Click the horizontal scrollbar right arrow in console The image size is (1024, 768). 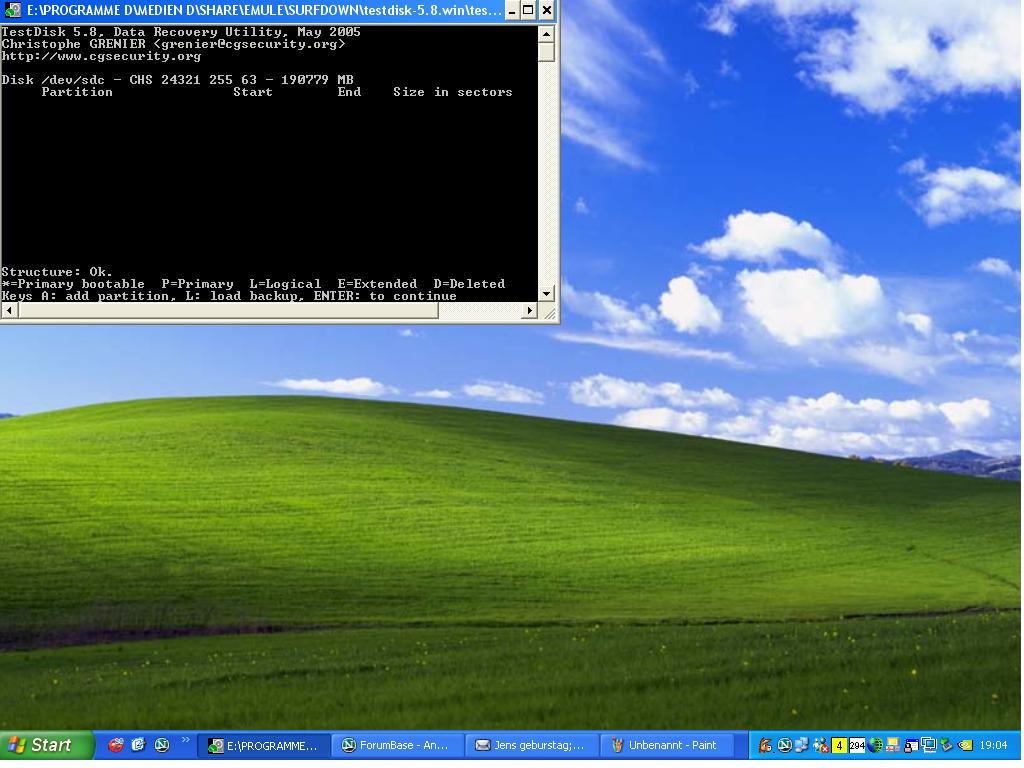click(530, 312)
